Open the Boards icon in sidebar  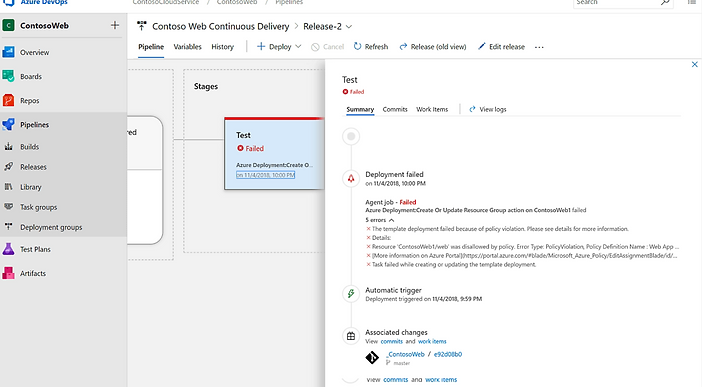tap(9, 76)
